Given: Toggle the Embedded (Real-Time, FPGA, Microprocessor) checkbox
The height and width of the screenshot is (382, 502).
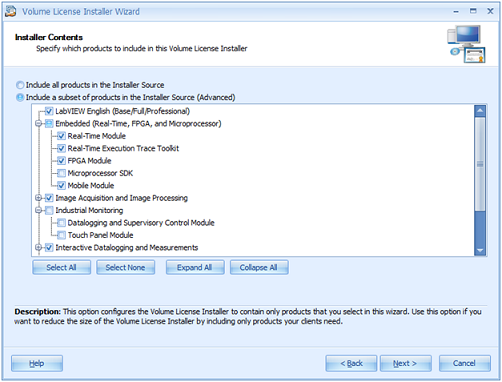Looking at the screenshot, I should pyautogui.click(x=49, y=124).
